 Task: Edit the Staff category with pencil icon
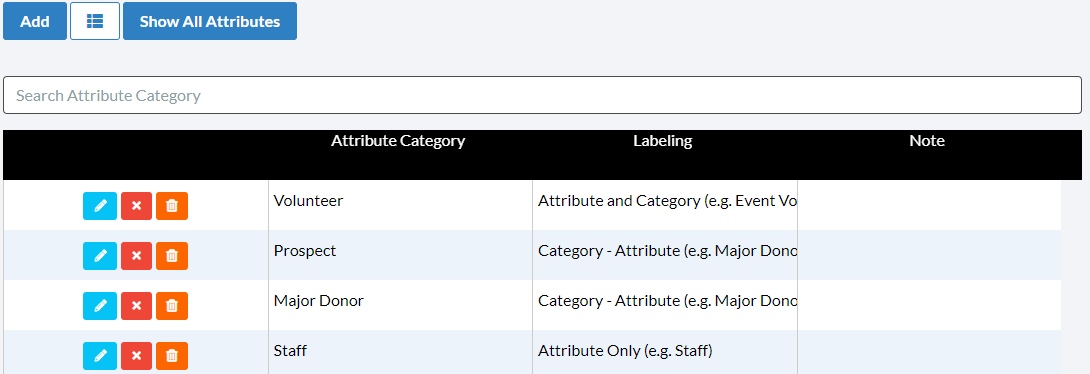coord(100,356)
